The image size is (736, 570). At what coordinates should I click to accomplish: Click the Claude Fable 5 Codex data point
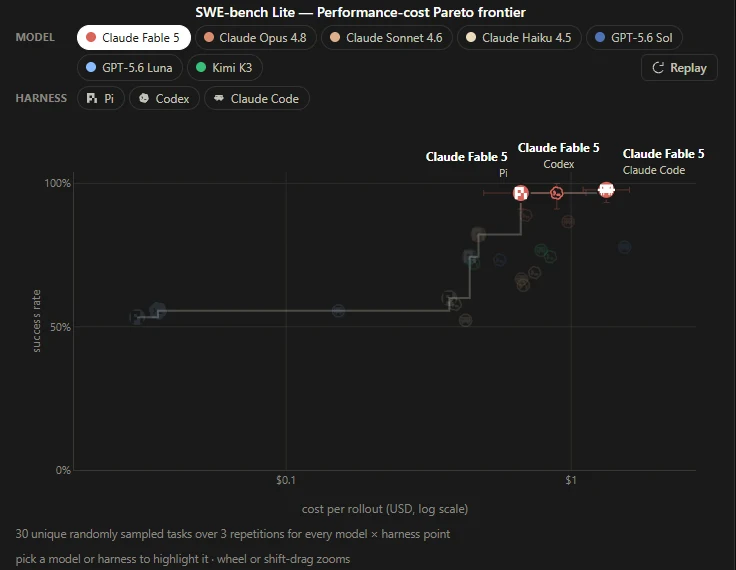(557, 193)
